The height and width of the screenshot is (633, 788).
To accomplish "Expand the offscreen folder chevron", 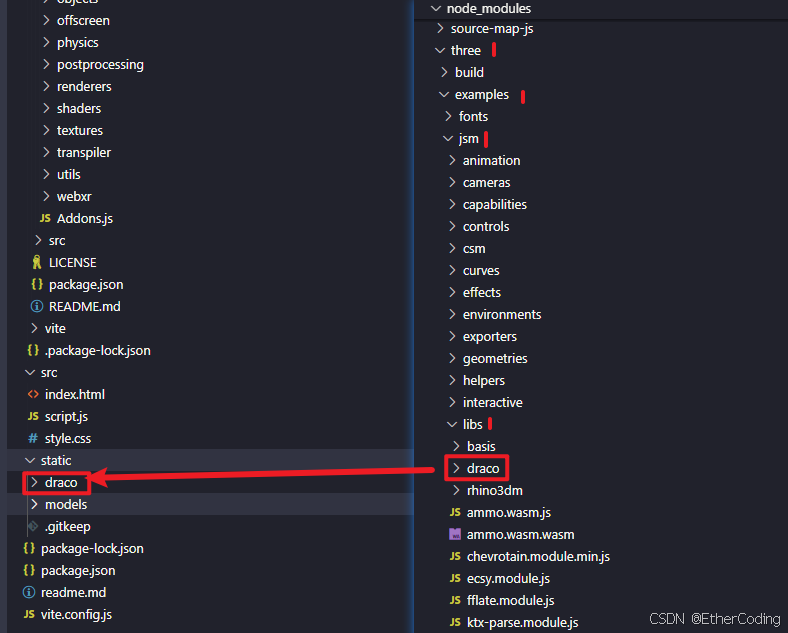I will tap(46, 20).
